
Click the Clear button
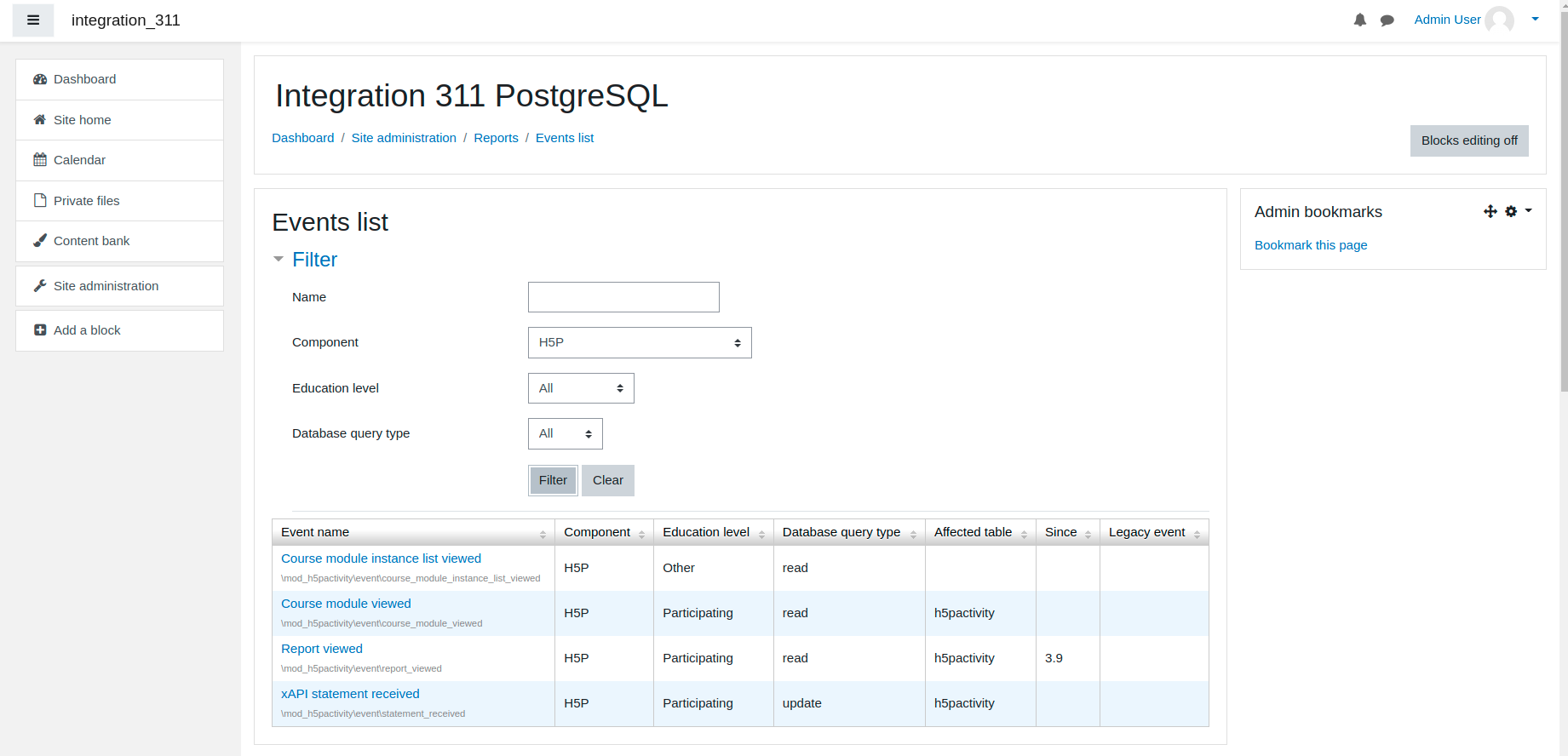[x=608, y=480]
